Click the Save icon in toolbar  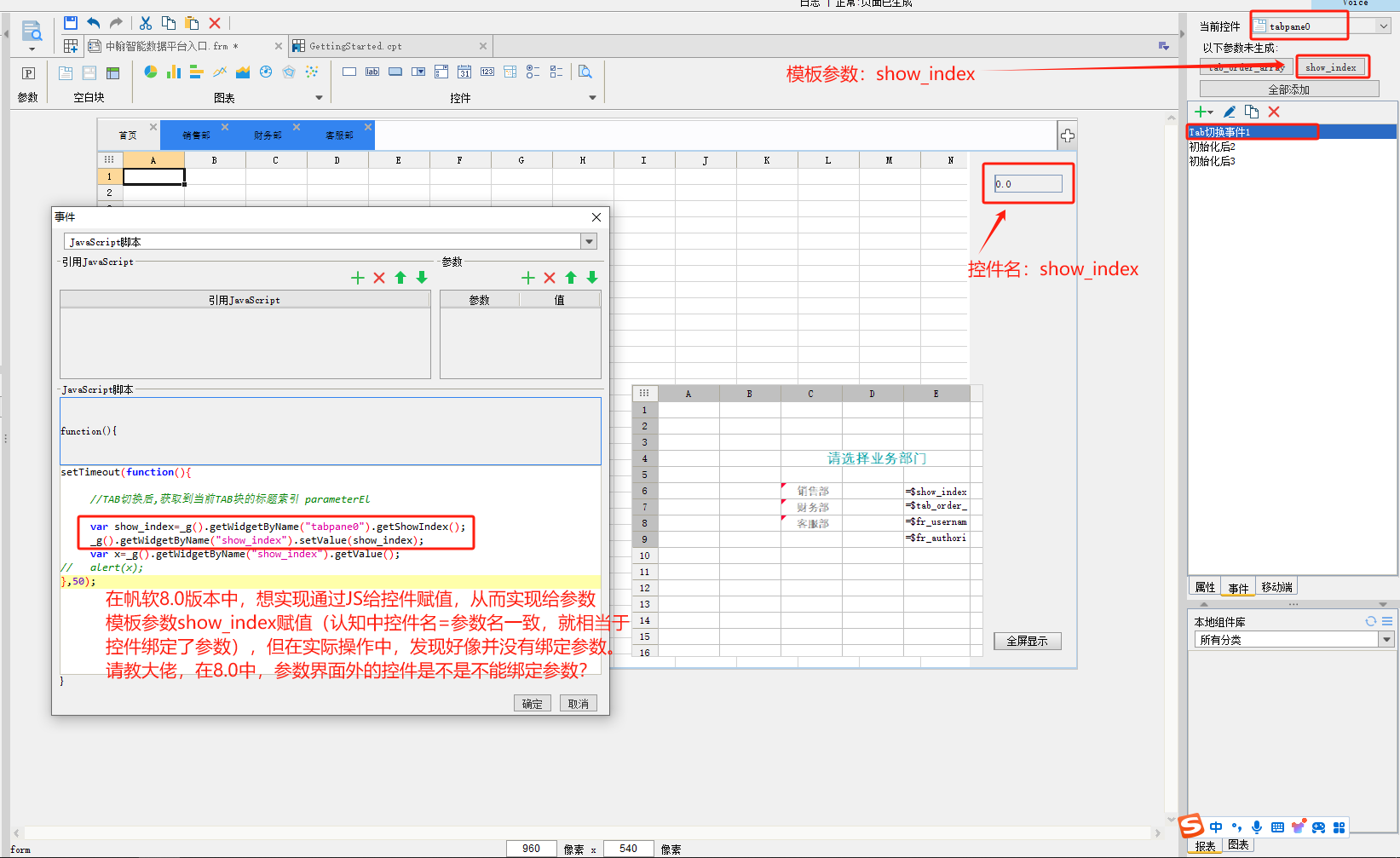(x=71, y=23)
